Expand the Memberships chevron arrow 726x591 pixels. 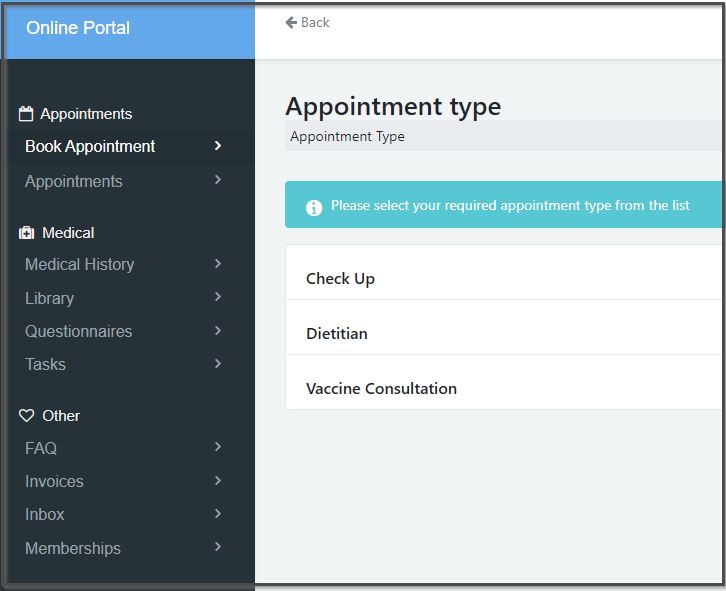click(x=218, y=547)
